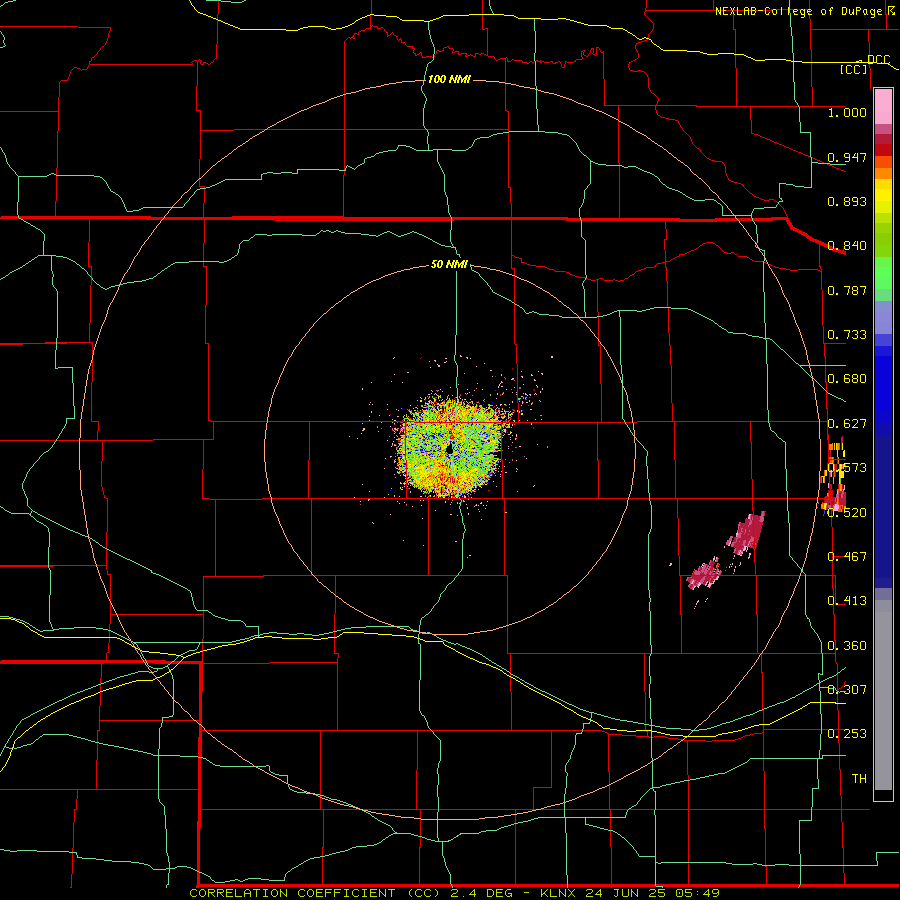
Task: Click the larger crimson echo cluster southeast
Action: 747,533
